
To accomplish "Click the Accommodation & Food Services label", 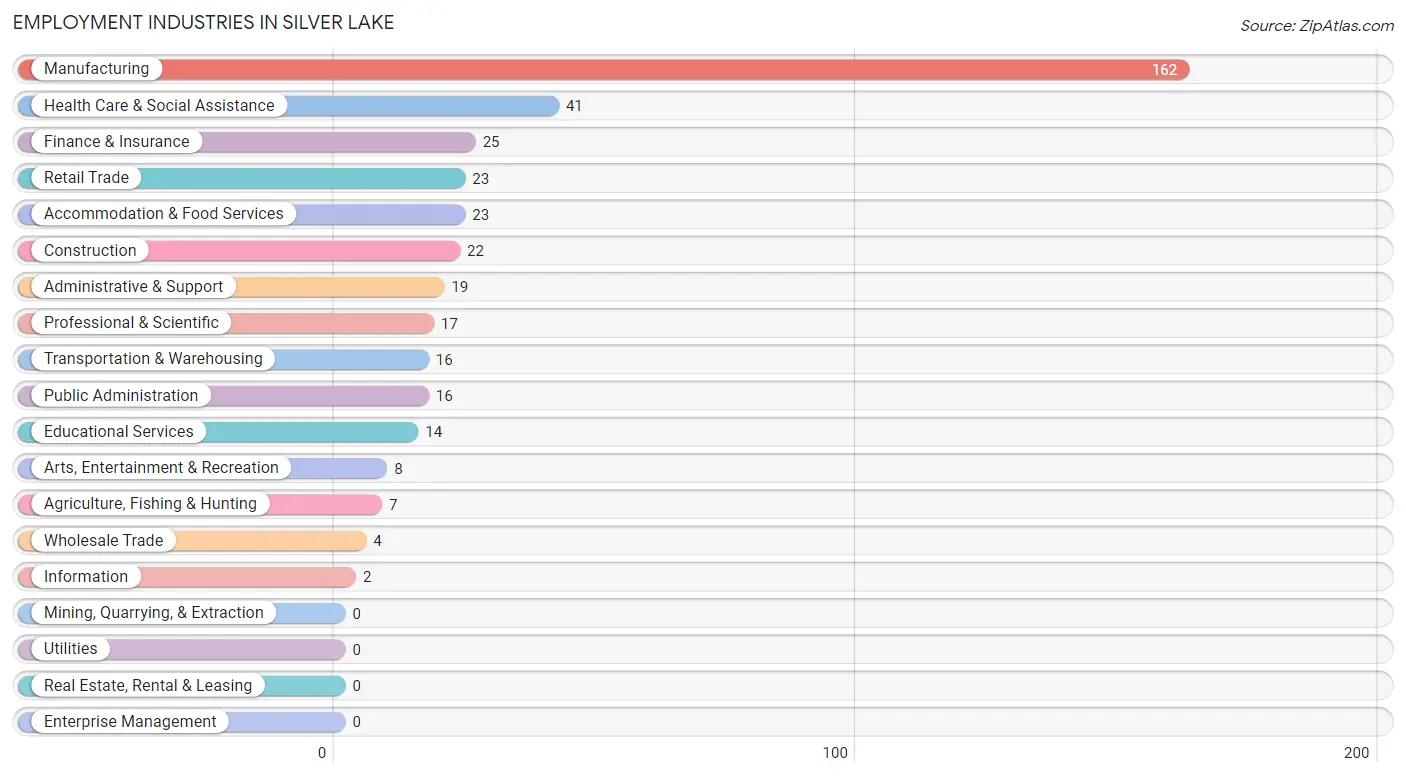I will [x=164, y=214].
